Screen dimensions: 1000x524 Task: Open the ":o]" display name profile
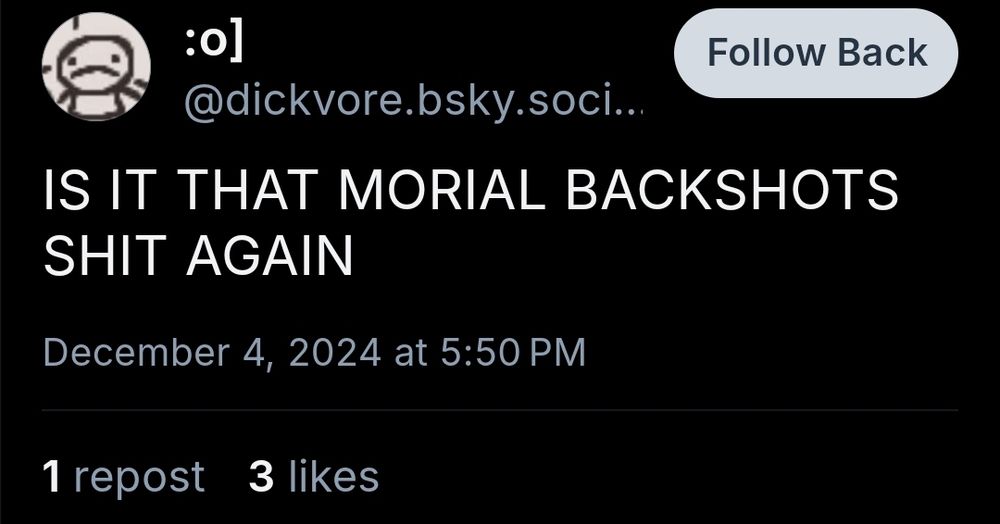[x=214, y=45]
